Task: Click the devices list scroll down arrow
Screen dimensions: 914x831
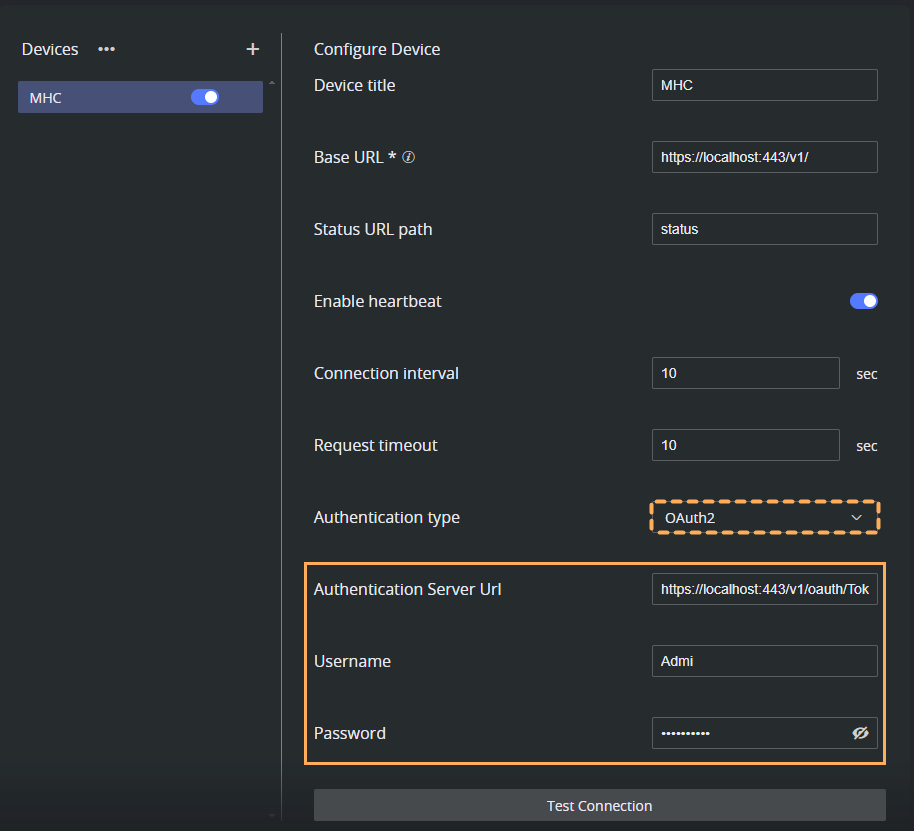Action: [272, 816]
